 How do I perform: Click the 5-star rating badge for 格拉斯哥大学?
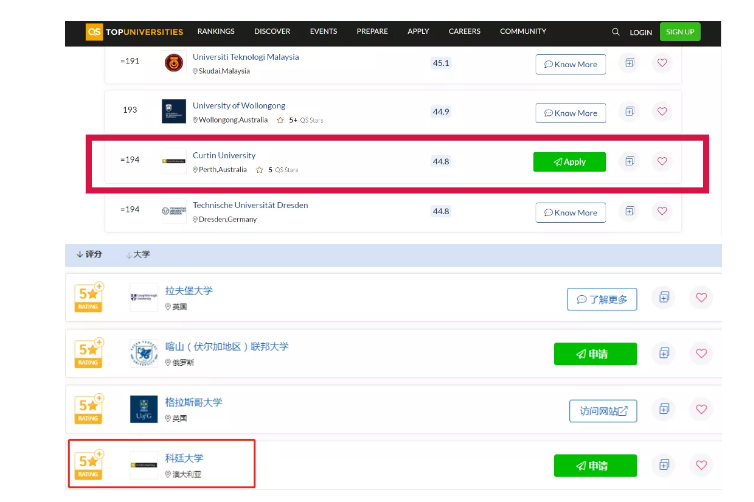89,409
